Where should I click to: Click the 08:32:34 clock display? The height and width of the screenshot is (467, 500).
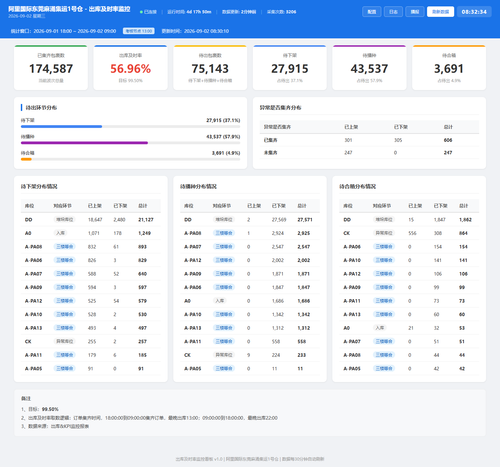coord(474,12)
